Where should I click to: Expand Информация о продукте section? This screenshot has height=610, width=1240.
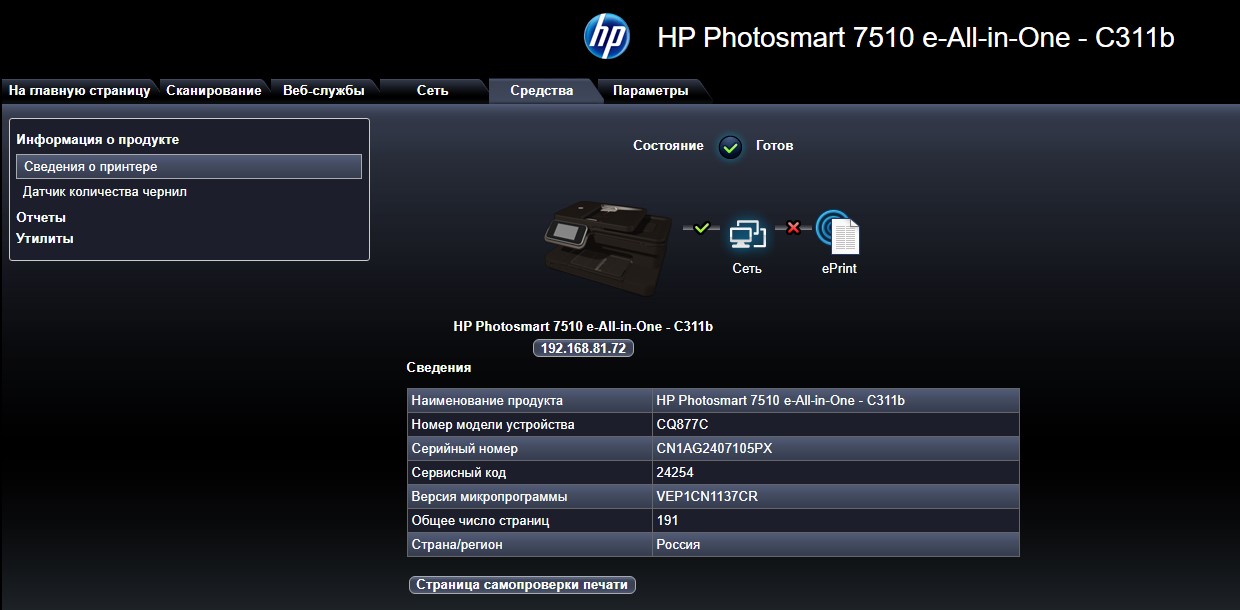click(x=98, y=140)
